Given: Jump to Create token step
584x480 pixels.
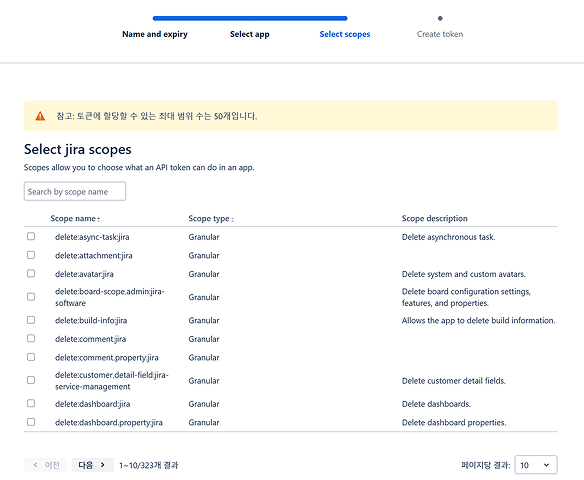Looking at the screenshot, I should pyautogui.click(x=440, y=34).
